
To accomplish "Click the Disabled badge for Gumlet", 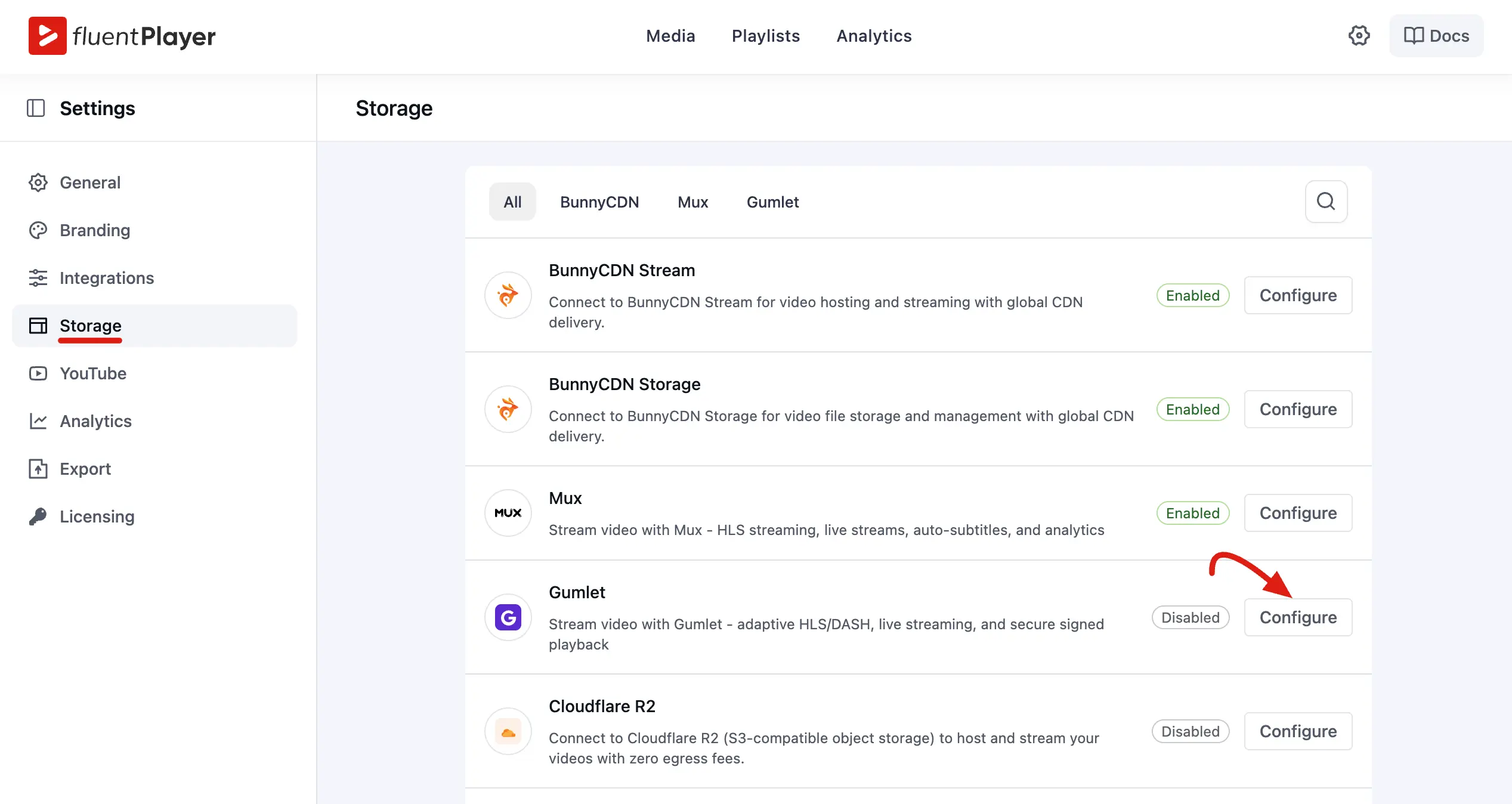I will (1191, 617).
